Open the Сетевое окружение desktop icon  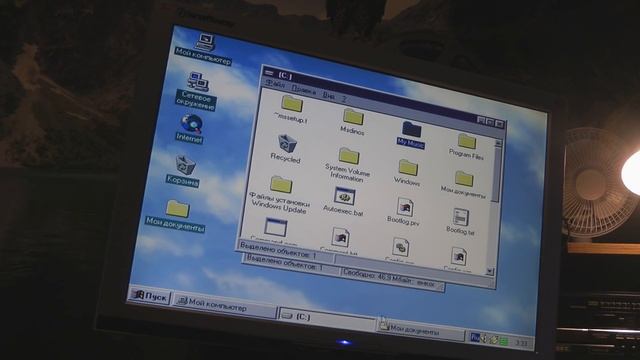tap(197, 91)
